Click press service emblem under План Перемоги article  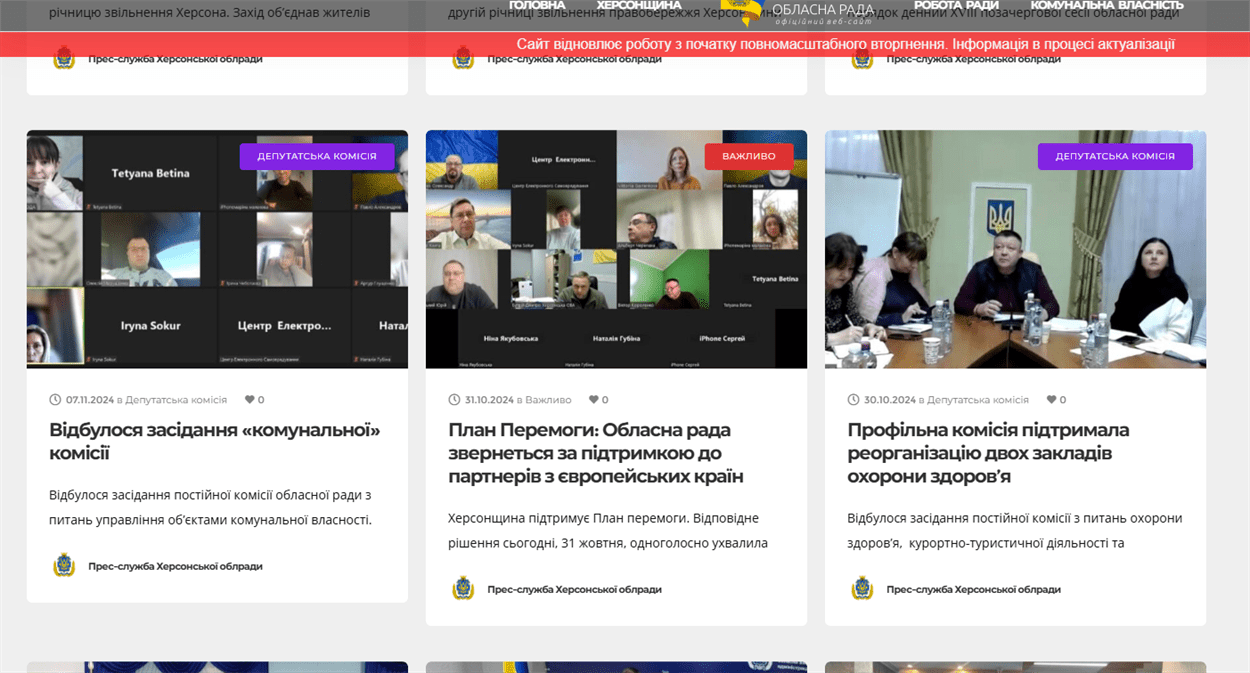[x=463, y=589]
